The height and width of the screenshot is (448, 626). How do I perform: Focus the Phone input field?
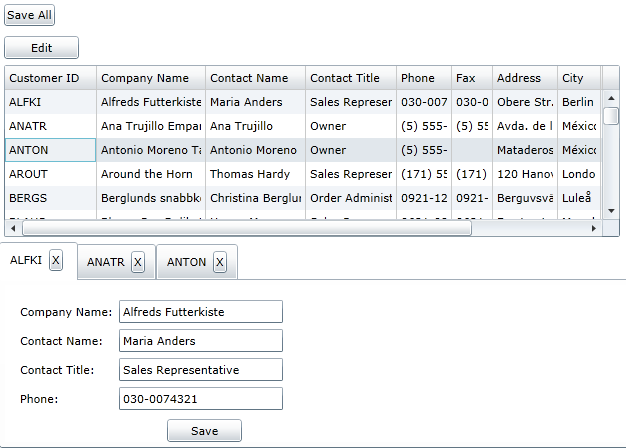tap(201, 399)
